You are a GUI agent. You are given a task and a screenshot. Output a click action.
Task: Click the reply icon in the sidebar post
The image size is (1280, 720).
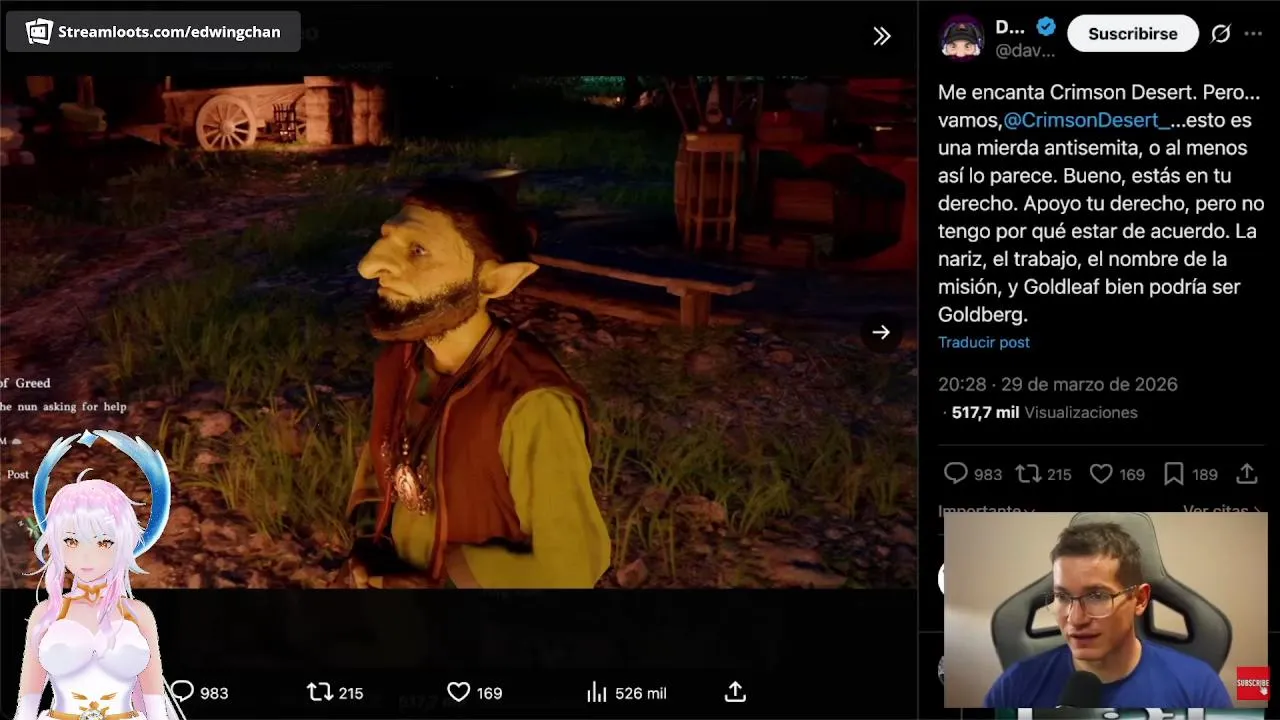point(956,474)
